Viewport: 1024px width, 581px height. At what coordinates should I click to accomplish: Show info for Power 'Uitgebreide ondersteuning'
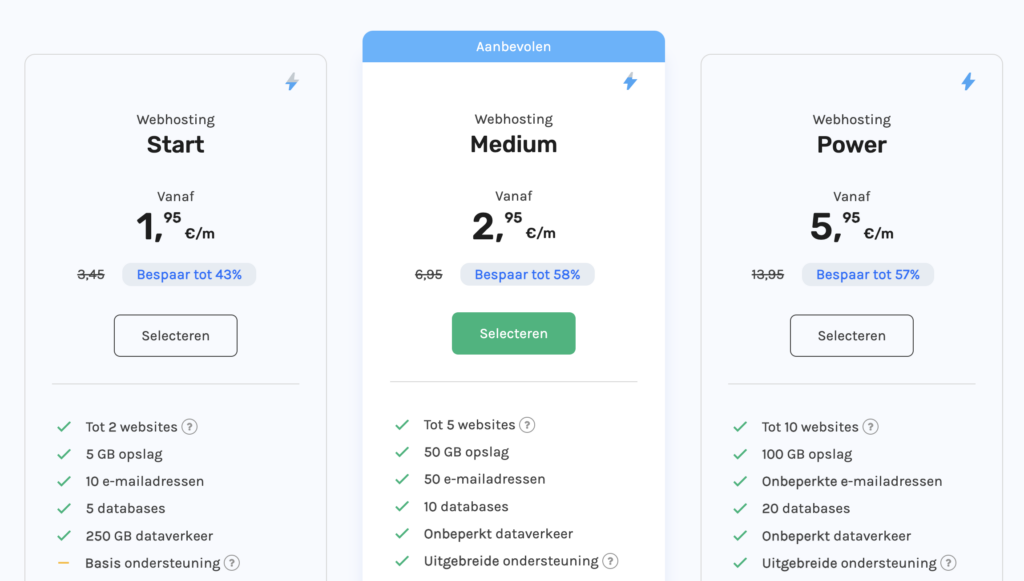(x=948, y=563)
